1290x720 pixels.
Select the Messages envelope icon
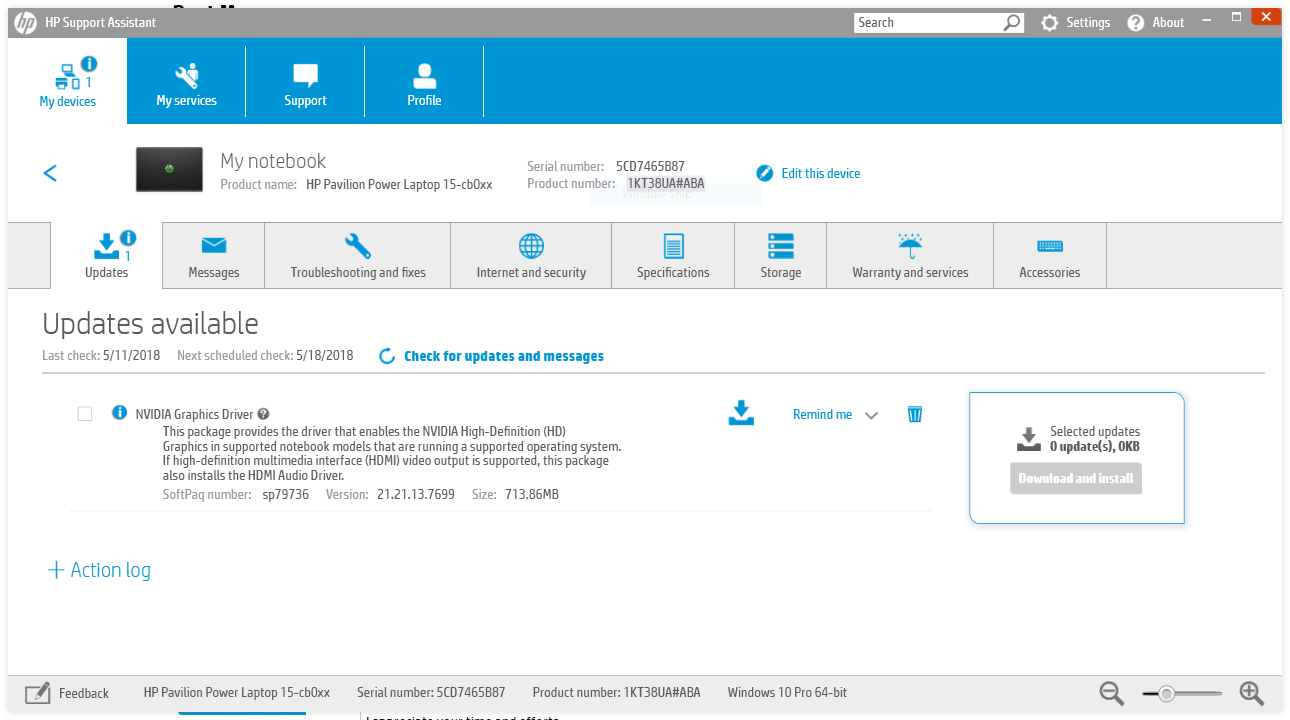click(212, 245)
